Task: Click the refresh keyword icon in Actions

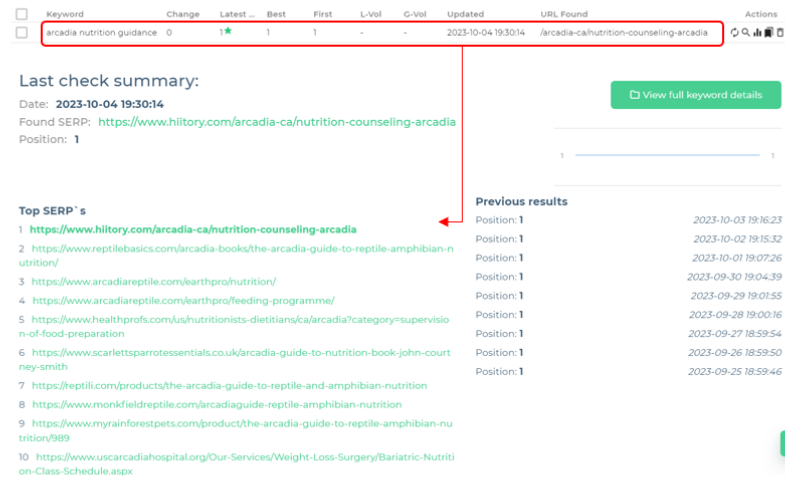Action: (x=735, y=33)
